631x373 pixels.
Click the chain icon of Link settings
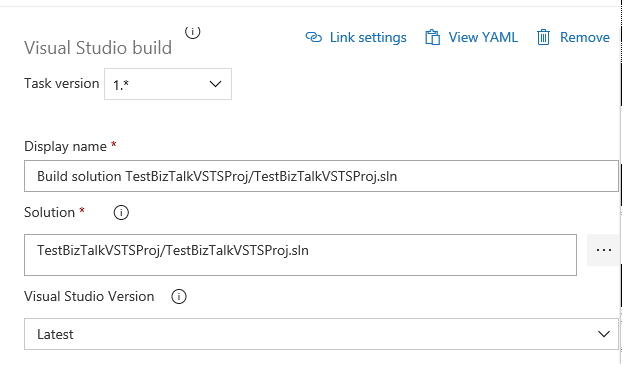pos(314,37)
